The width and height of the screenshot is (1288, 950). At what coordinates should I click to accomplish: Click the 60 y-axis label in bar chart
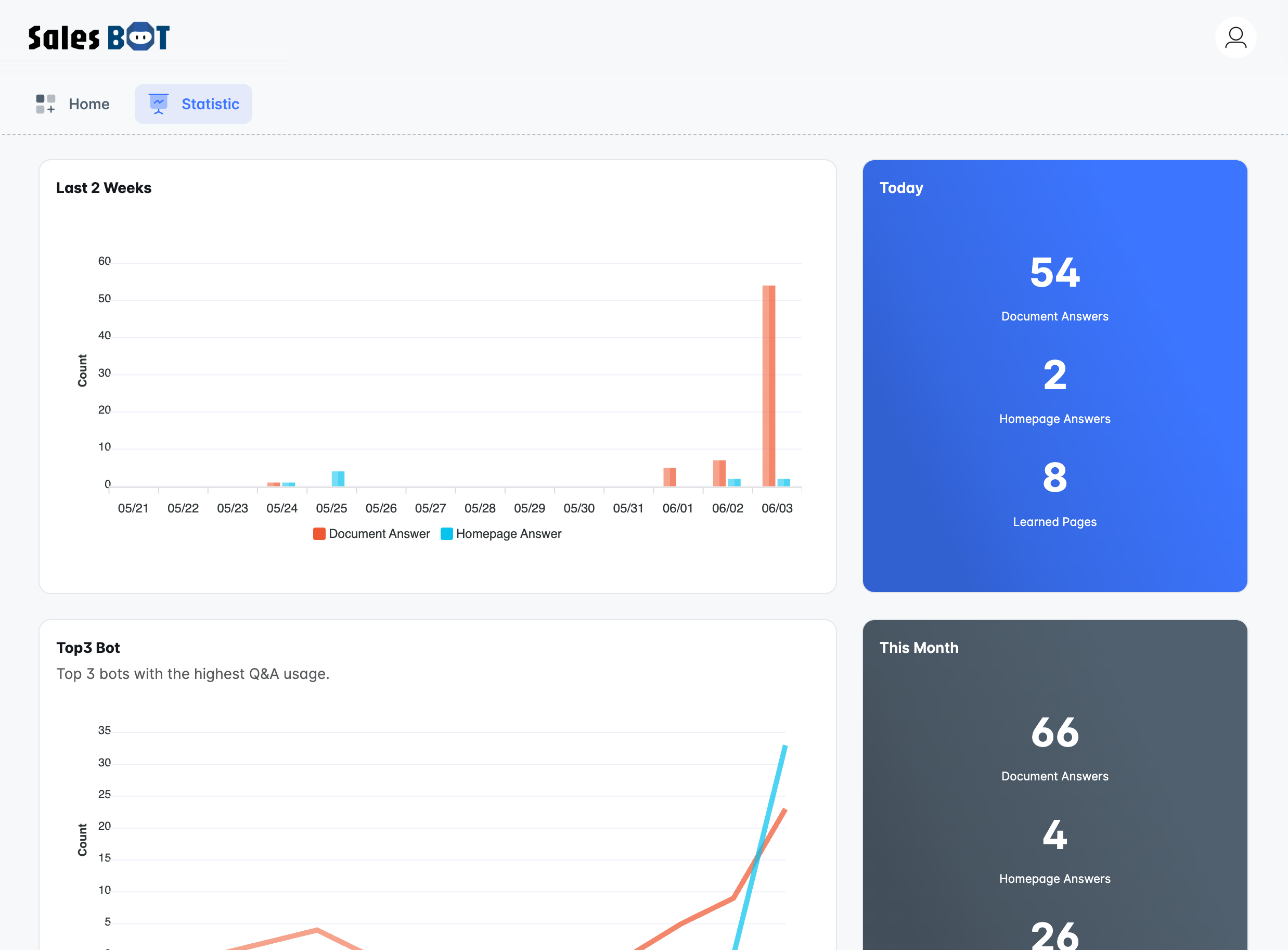tap(104, 261)
